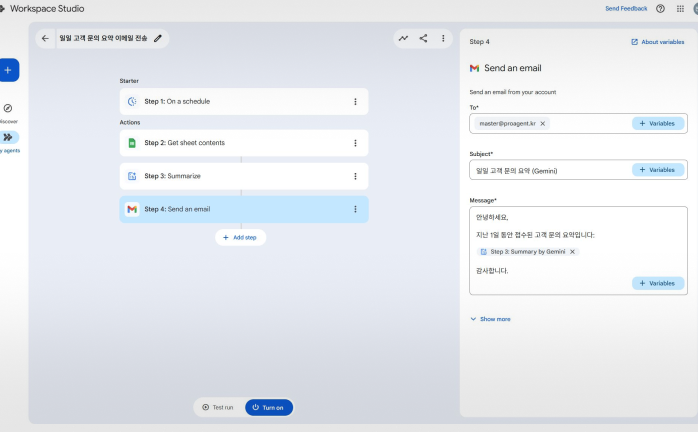Click the Send an email heading
Image resolution: width=698 pixels, height=432 pixels.
[x=513, y=68]
